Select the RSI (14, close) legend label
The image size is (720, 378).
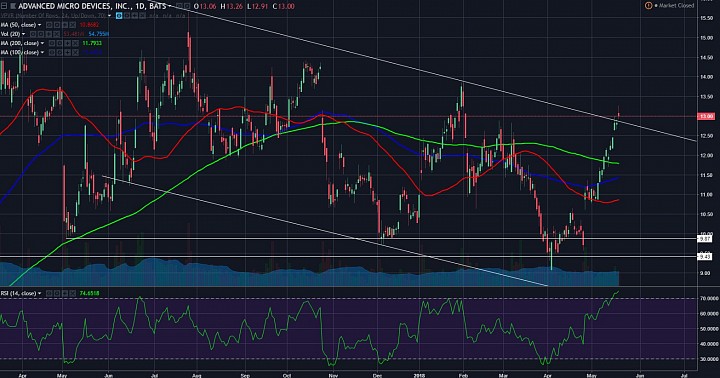click(18, 293)
